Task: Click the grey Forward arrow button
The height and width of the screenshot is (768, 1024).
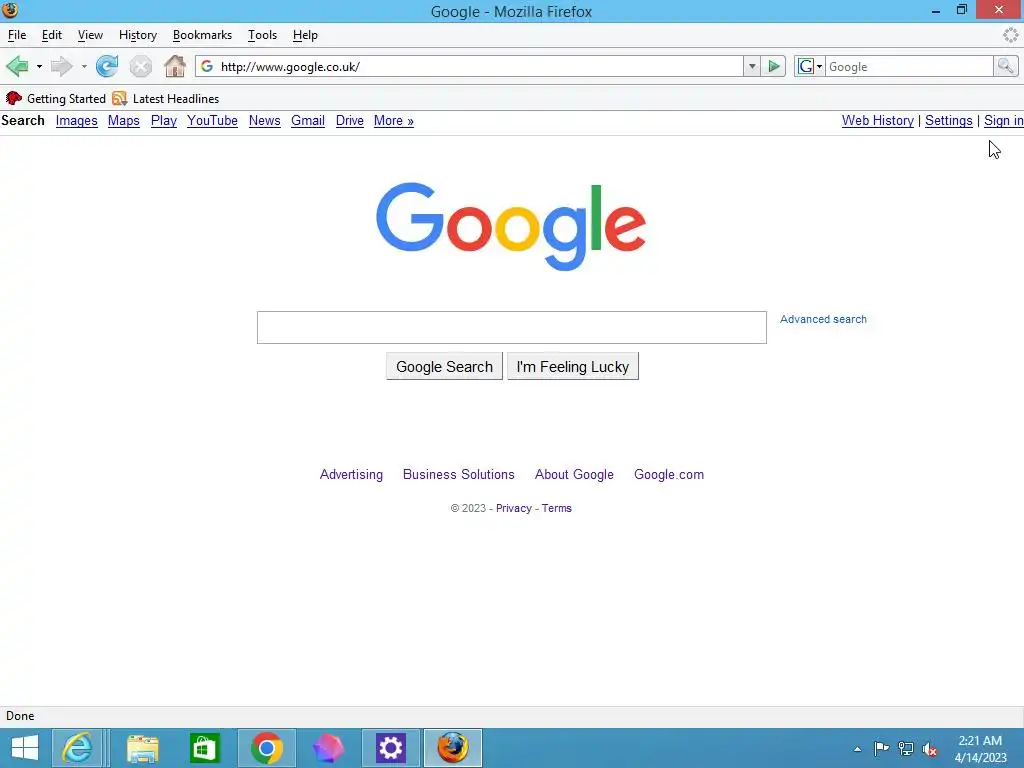Action: pyautogui.click(x=61, y=66)
